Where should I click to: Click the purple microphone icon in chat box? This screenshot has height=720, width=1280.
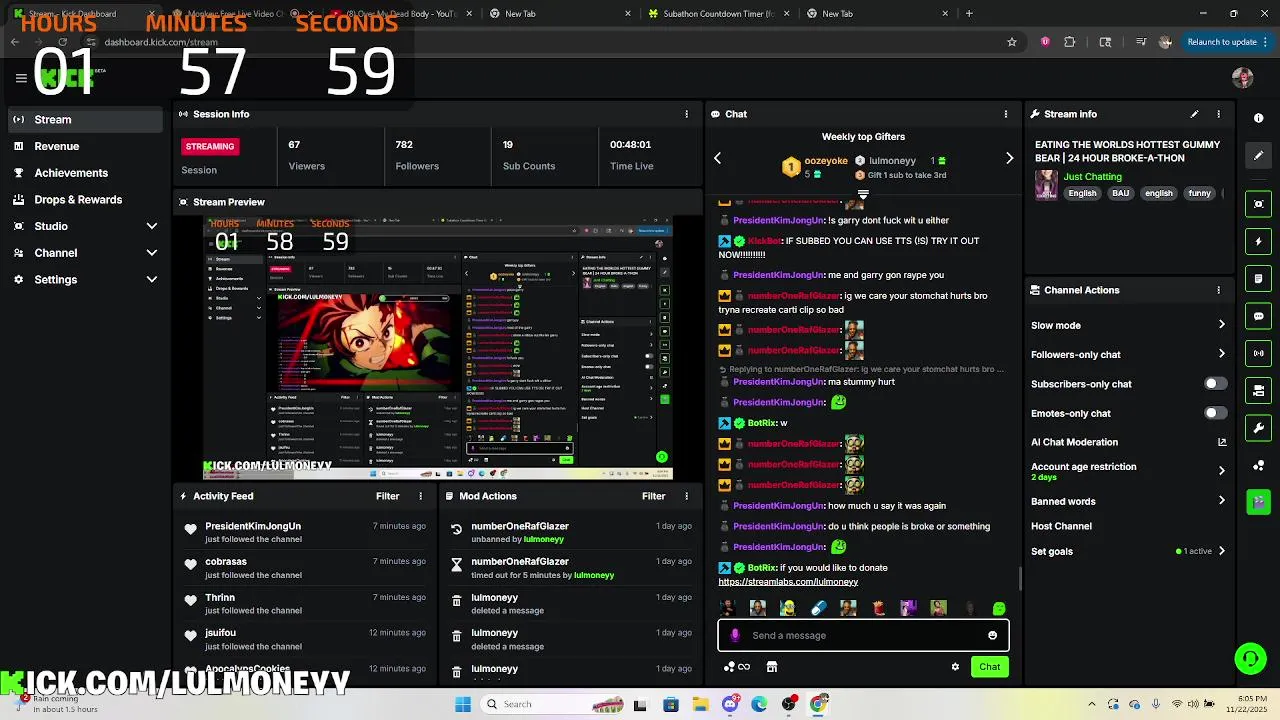tap(735, 635)
